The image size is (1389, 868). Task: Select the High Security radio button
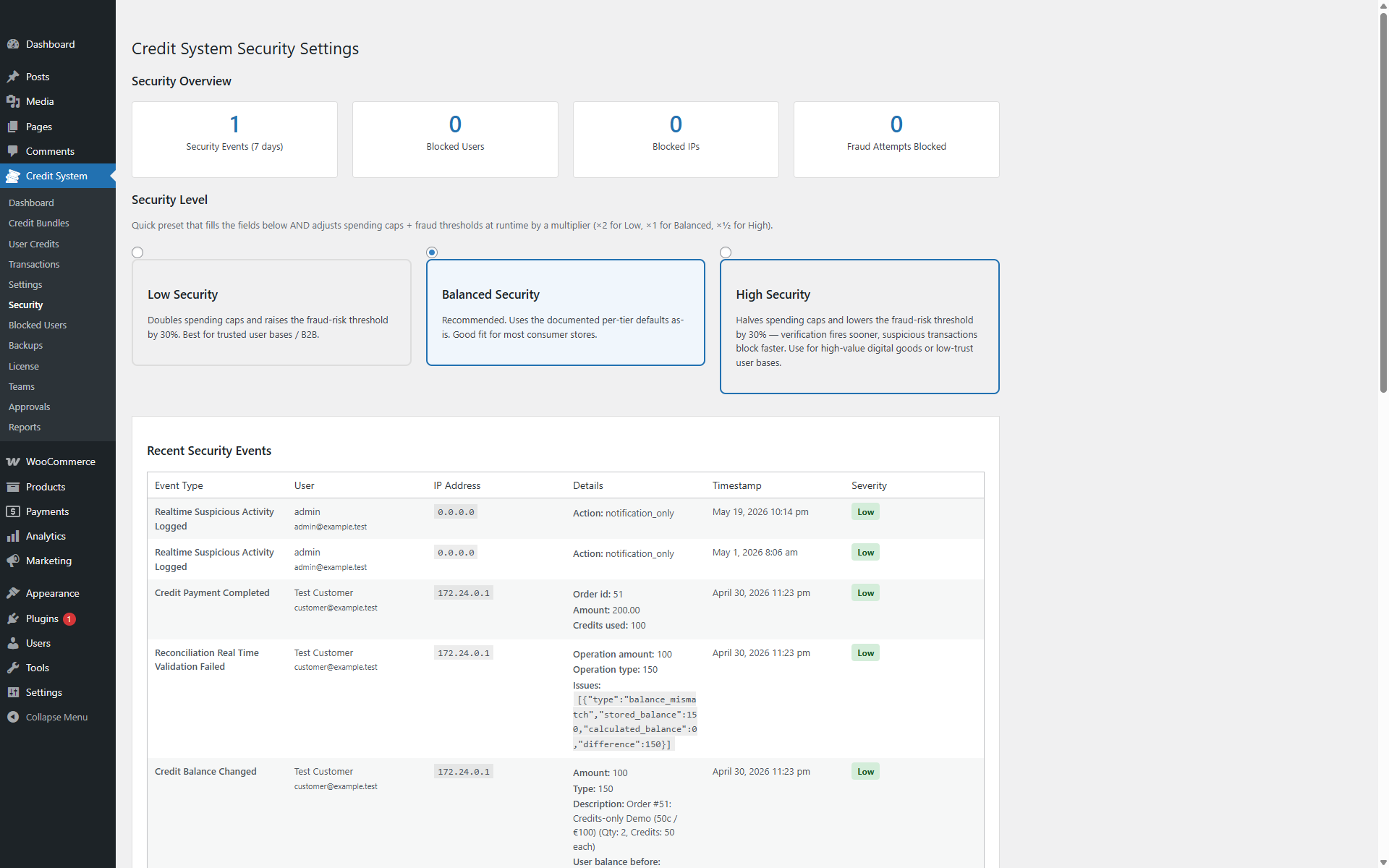click(x=726, y=252)
